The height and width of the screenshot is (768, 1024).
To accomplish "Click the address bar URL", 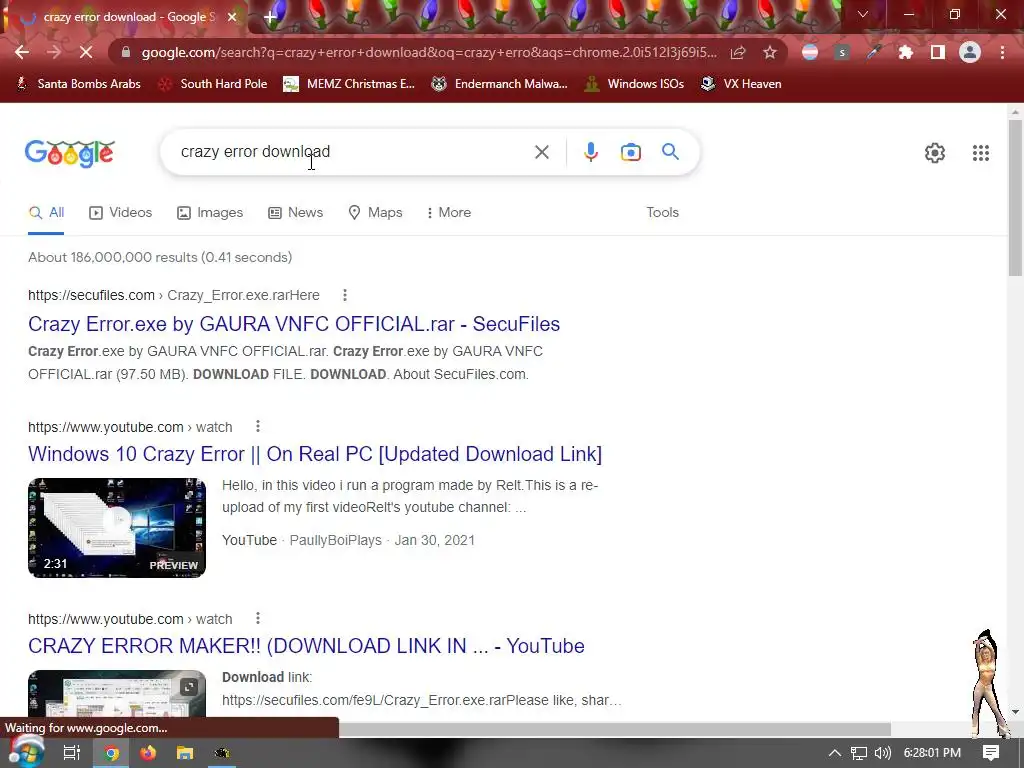I will 428,52.
